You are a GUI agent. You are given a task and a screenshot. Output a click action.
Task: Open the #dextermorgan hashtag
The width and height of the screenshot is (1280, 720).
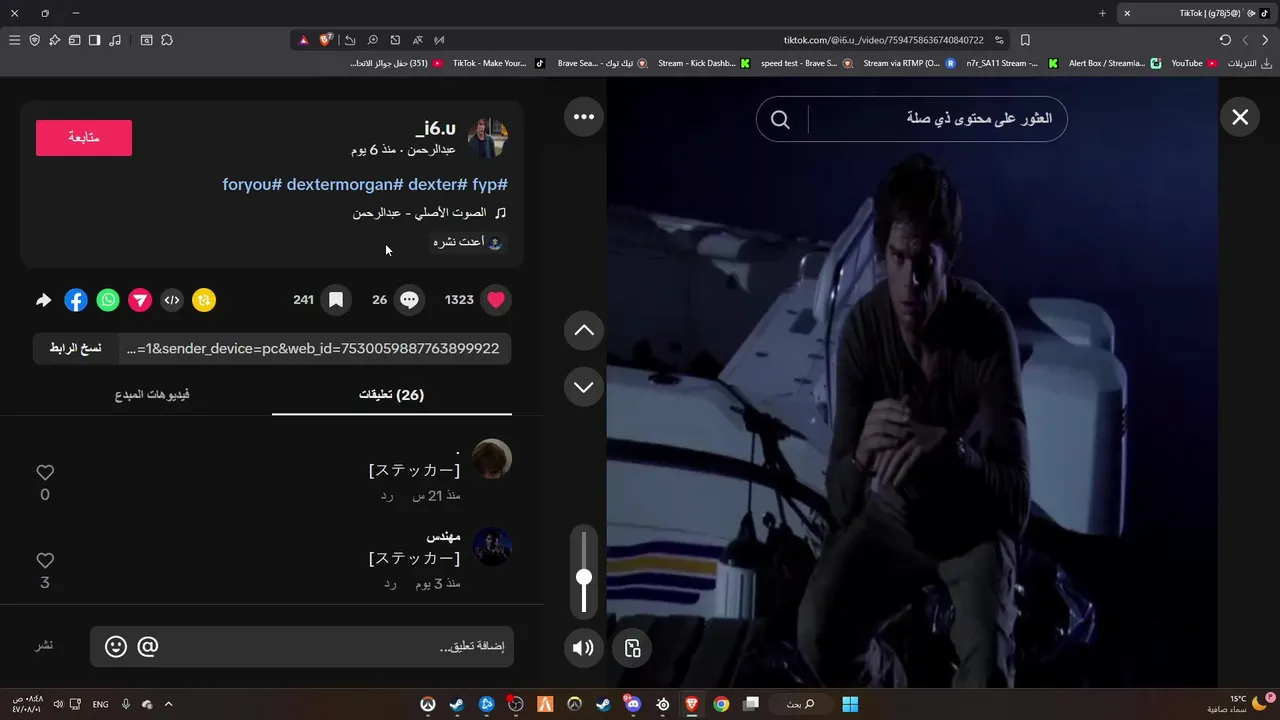coord(345,185)
